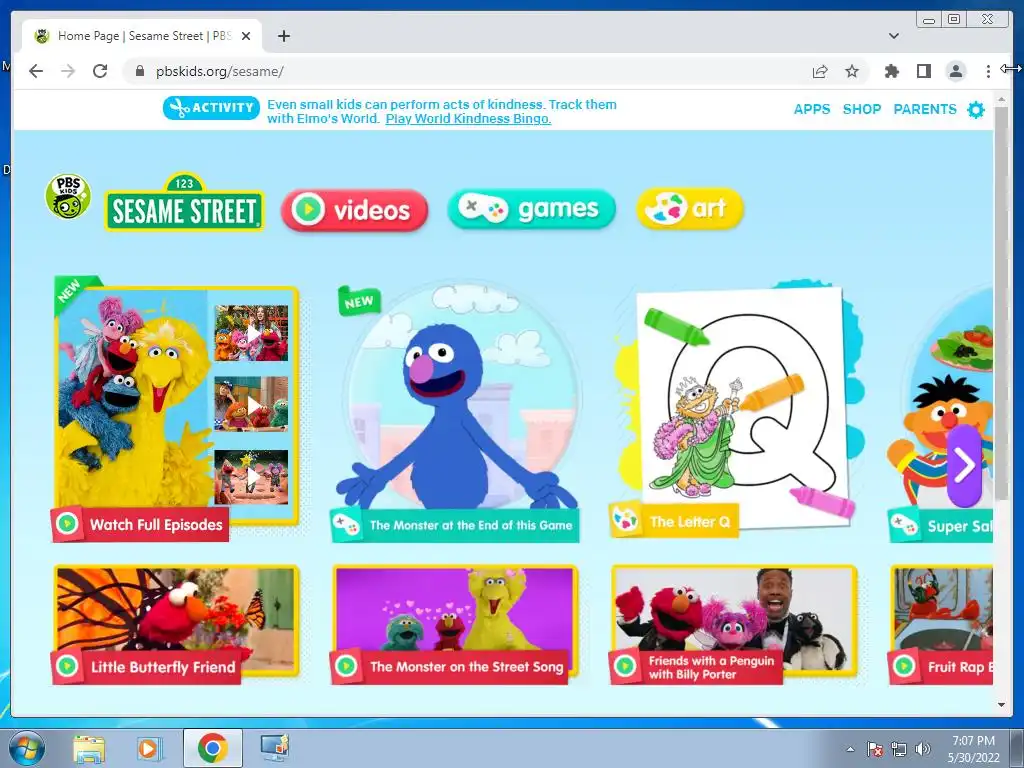This screenshot has height=768, width=1024.
Task: Click play icon on Little Butterfly Friend label
Action: click(67, 666)
